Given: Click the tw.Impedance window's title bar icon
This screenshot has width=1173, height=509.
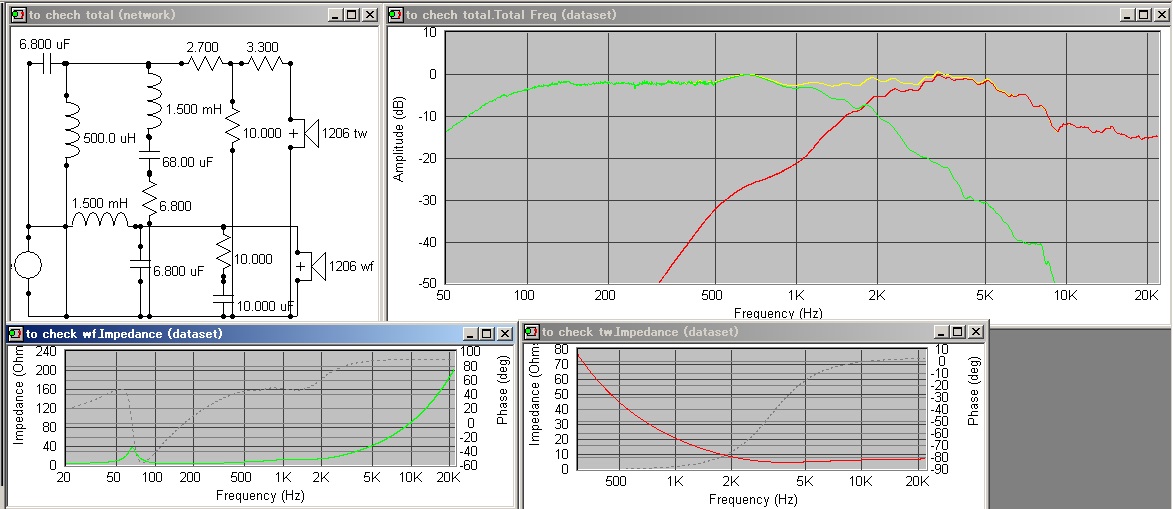Looking at the screenshot, I should point(532,332).
